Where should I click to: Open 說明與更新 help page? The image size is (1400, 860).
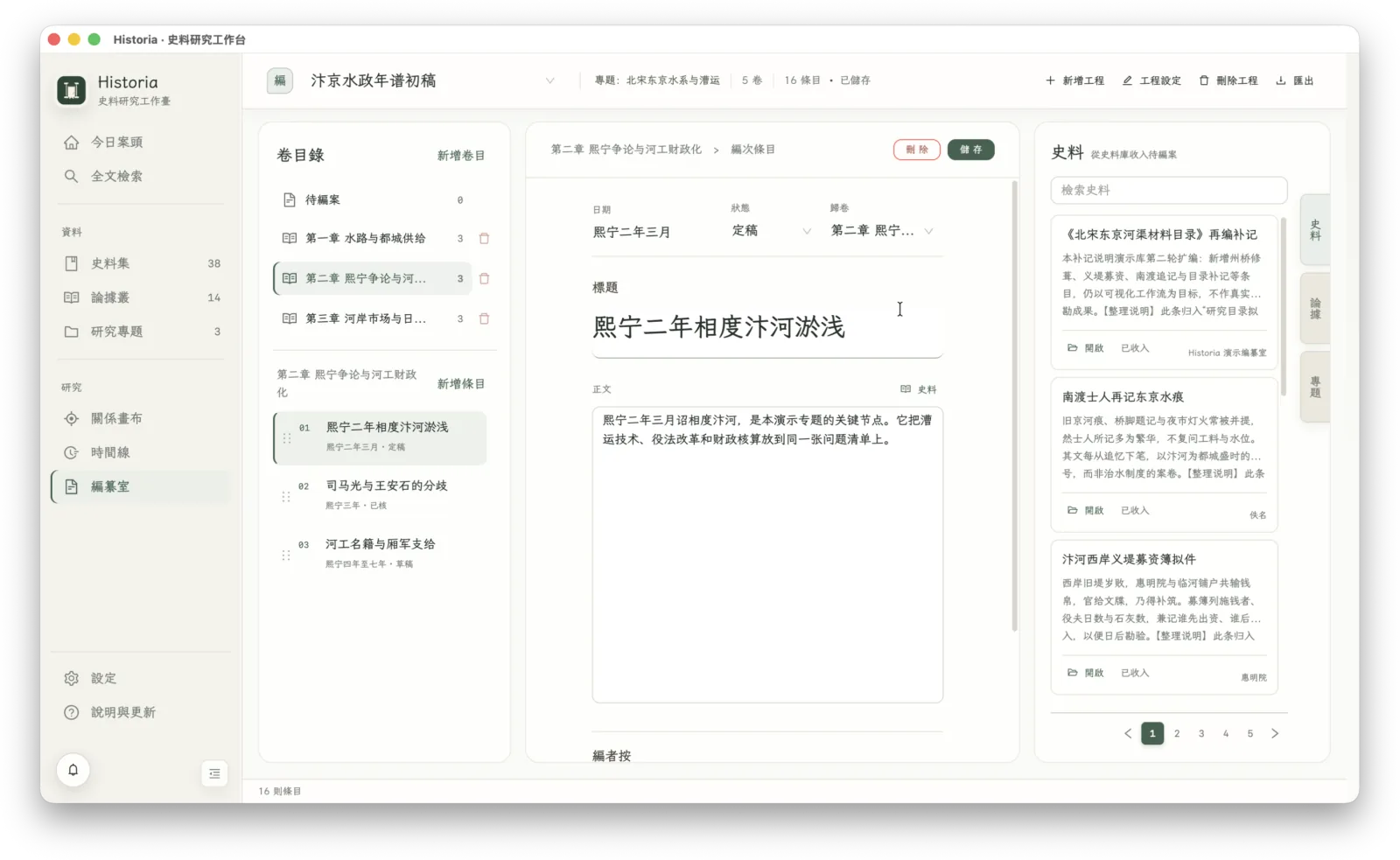point(140,712)
